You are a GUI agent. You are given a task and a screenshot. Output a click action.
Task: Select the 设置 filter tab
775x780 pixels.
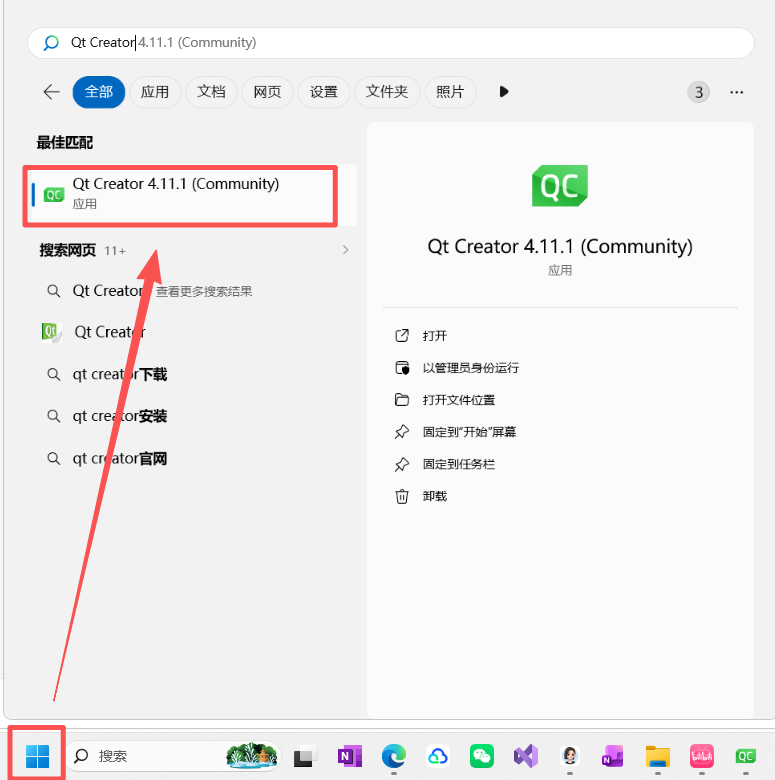click(323, 92)
